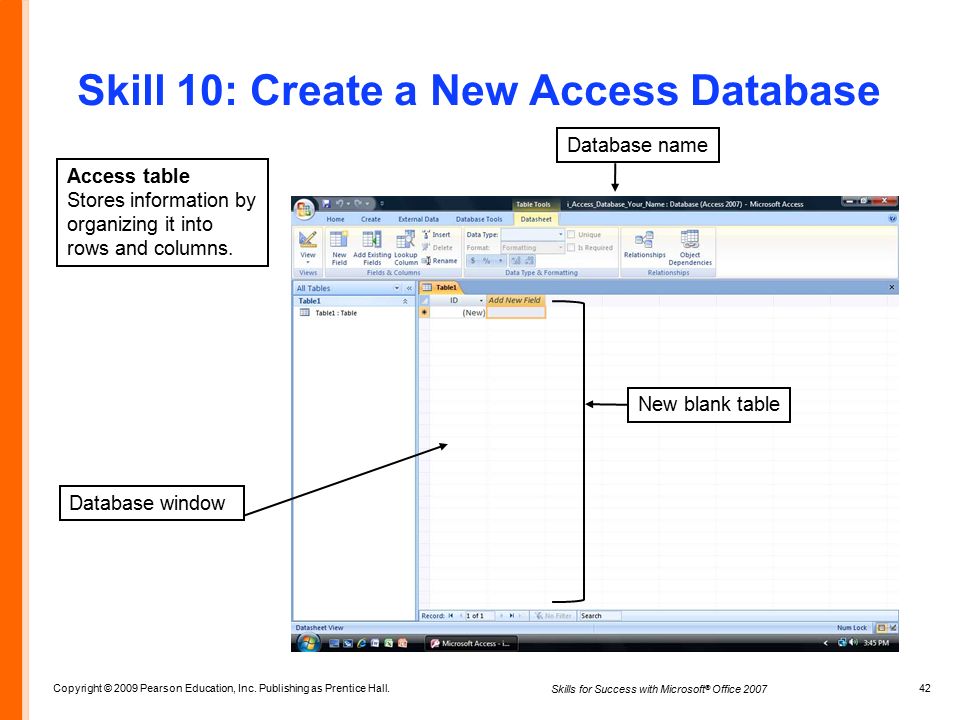This screenshot has height=720, width=960.
Task: Click the new-record row selector asterisk
Action: 424,313
